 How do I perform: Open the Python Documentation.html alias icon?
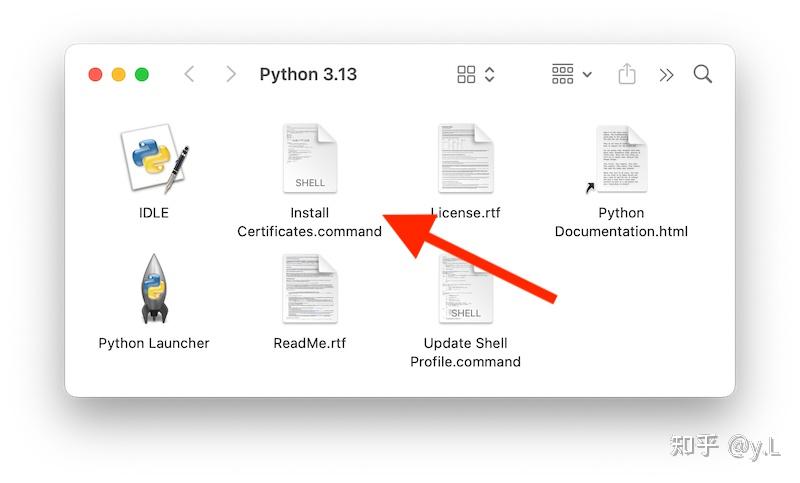pyautogui.click(x=617, y=159)
